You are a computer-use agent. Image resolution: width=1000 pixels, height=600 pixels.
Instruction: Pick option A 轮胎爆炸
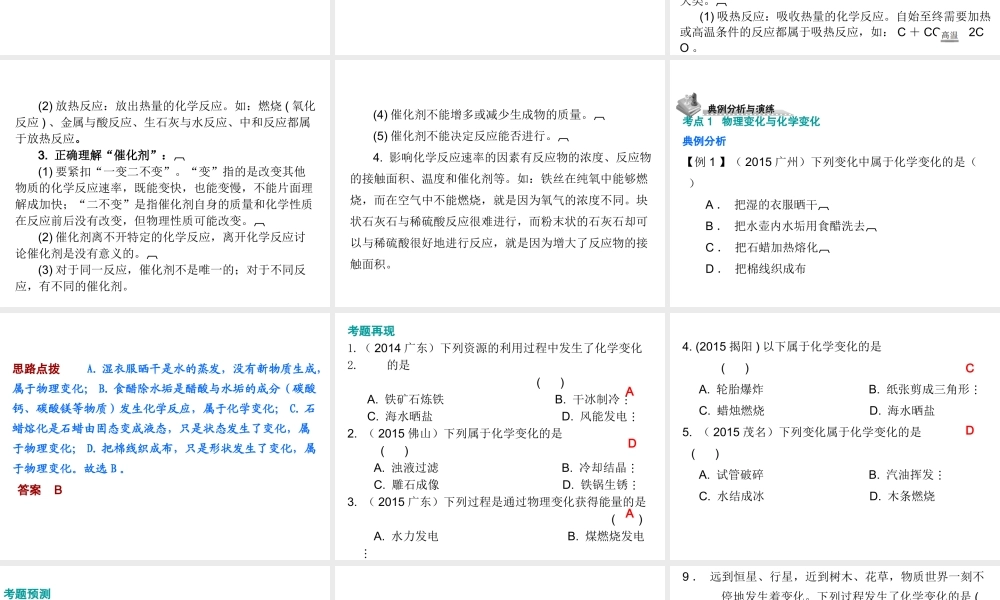click(731, 389)
